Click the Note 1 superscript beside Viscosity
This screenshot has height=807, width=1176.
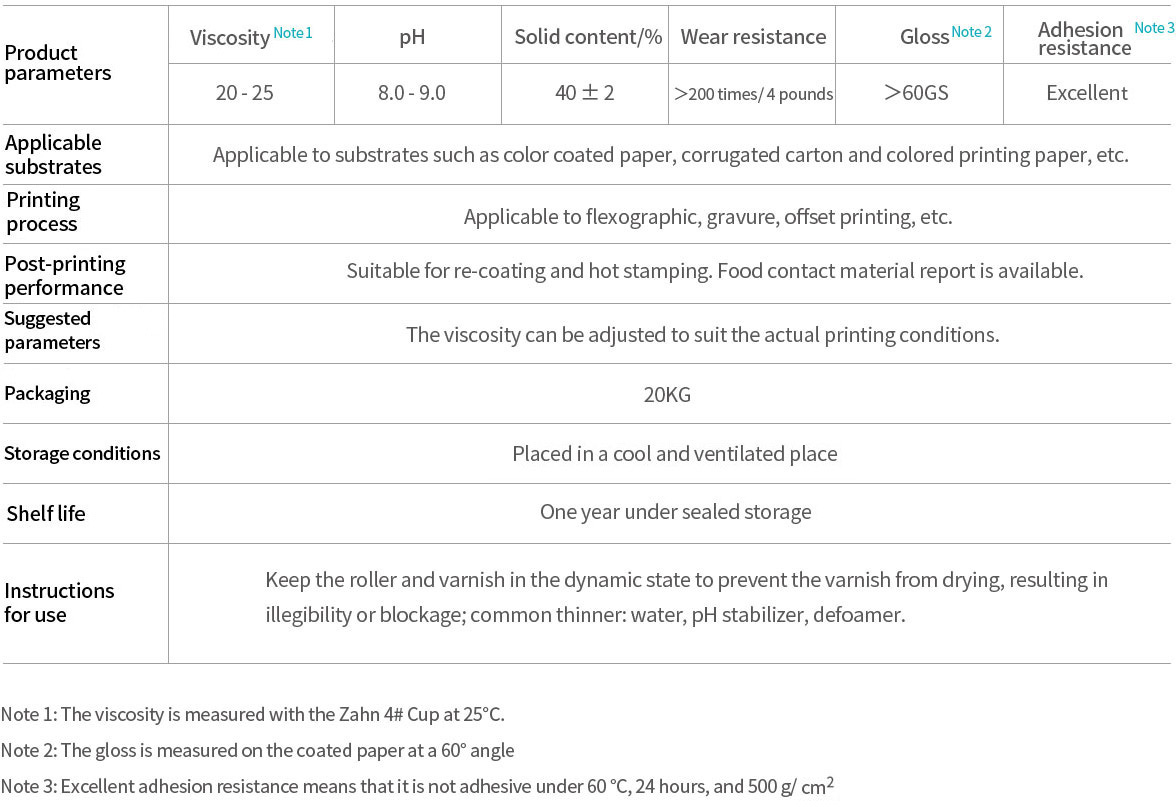pos(293,33)
